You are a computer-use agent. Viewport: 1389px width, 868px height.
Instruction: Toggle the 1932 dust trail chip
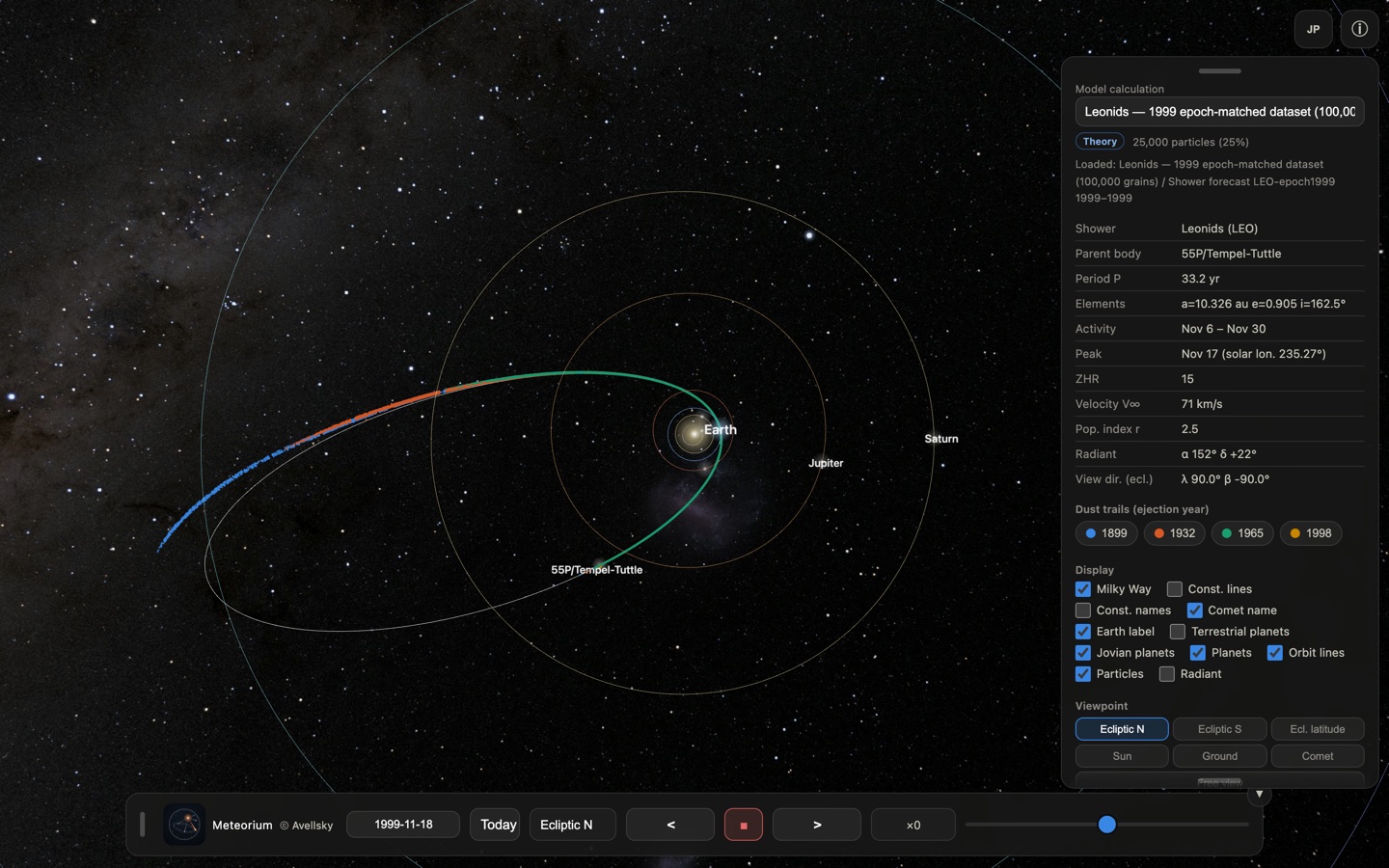[1174, 533]
